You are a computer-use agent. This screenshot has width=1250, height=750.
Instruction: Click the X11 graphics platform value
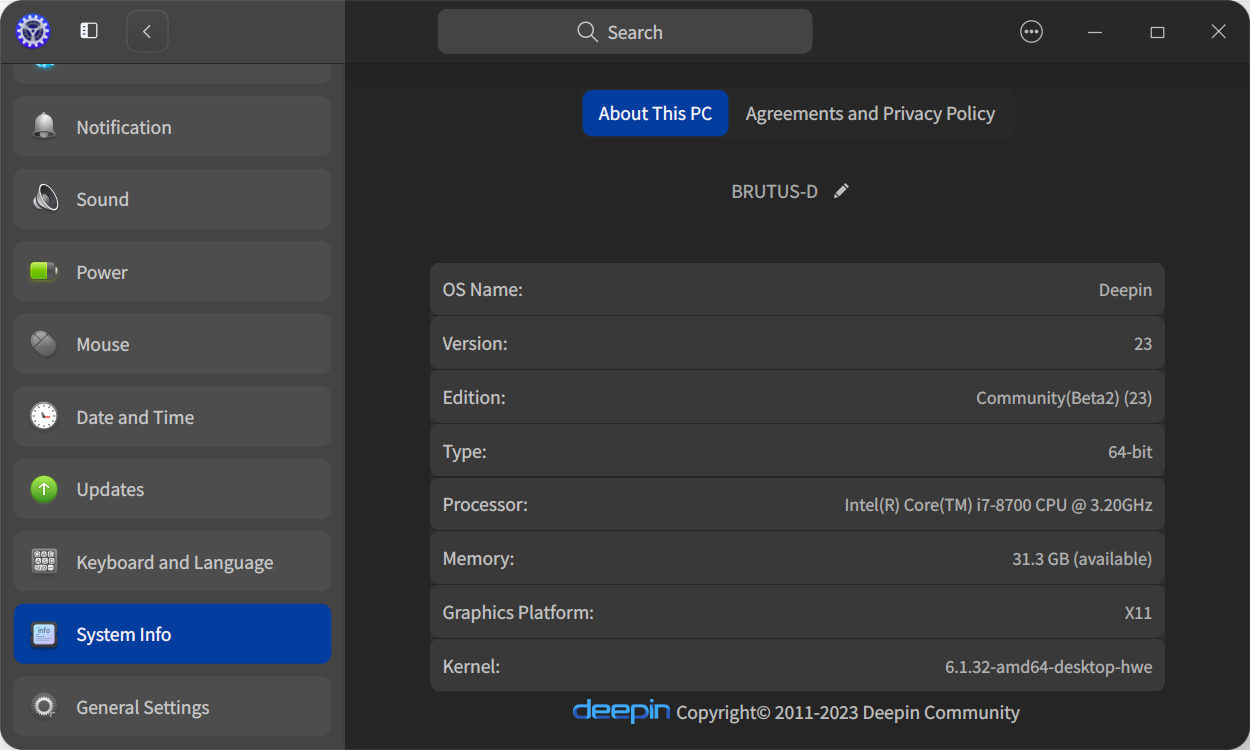click(1138, 613)
